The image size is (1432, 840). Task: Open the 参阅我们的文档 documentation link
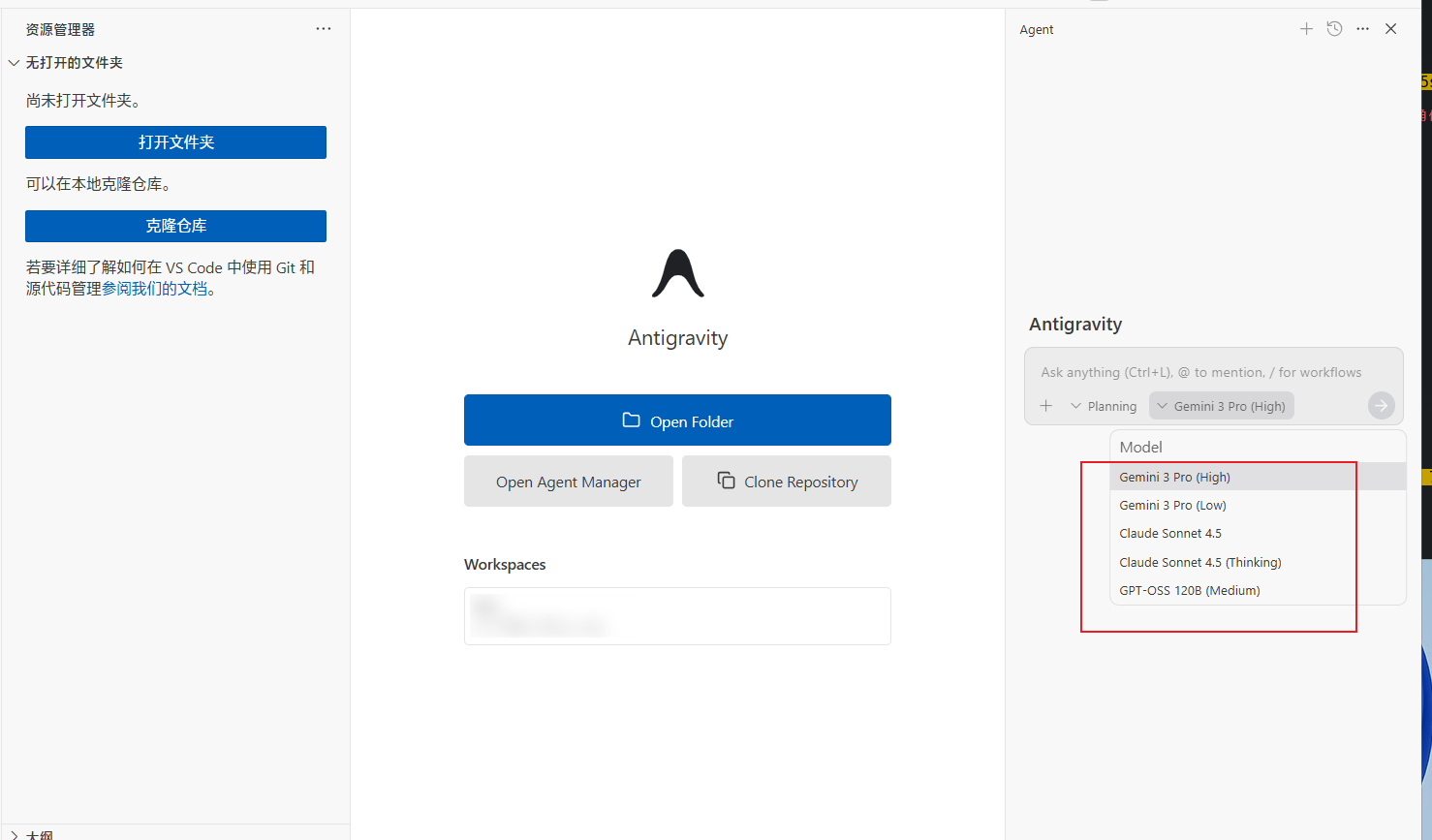point(155,289)
